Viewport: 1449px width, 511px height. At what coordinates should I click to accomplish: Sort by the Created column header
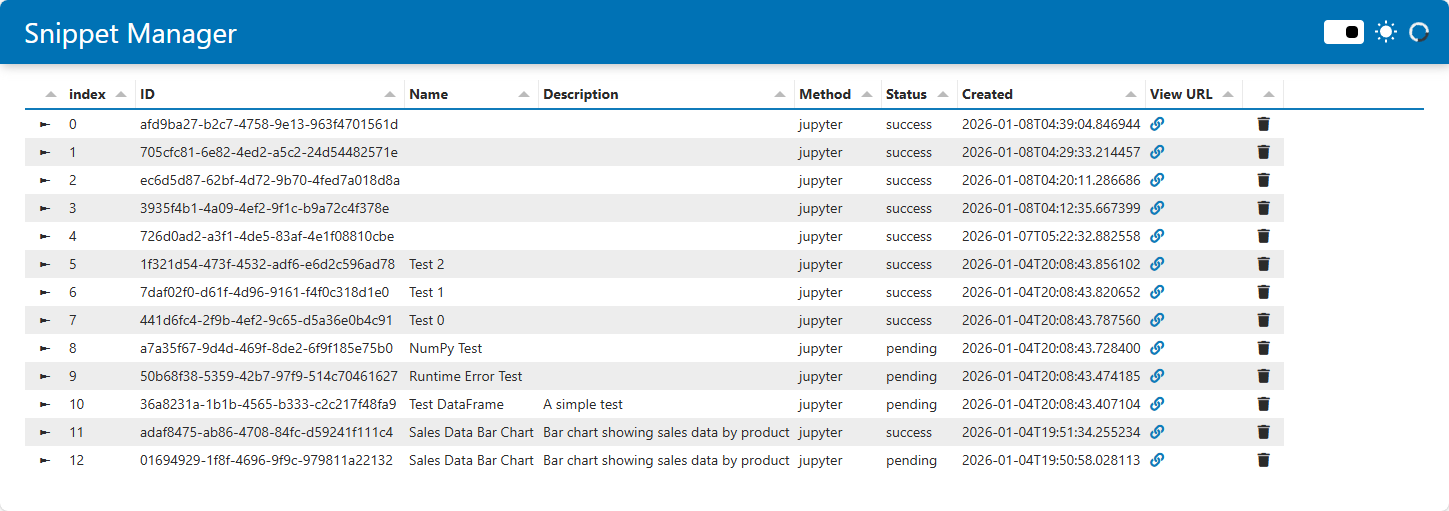tap(987, 94)
